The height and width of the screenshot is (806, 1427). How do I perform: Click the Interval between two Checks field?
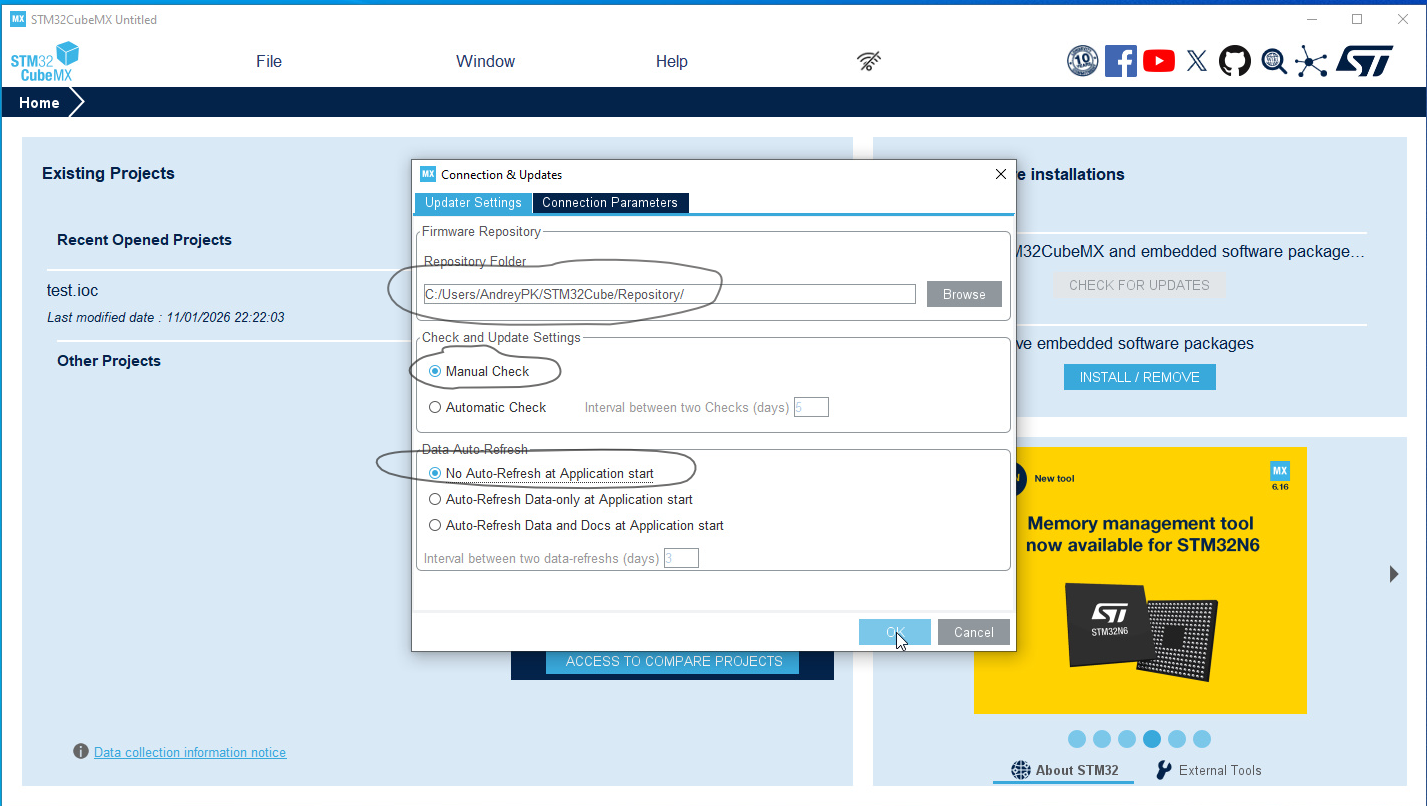[x=811, y=407]
